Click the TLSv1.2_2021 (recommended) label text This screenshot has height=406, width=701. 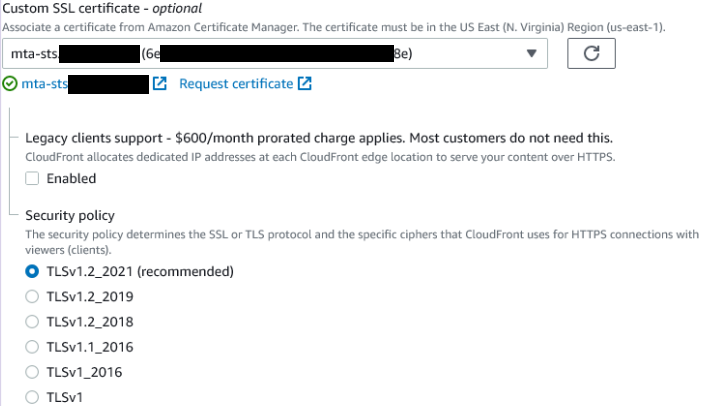(140, 271)
